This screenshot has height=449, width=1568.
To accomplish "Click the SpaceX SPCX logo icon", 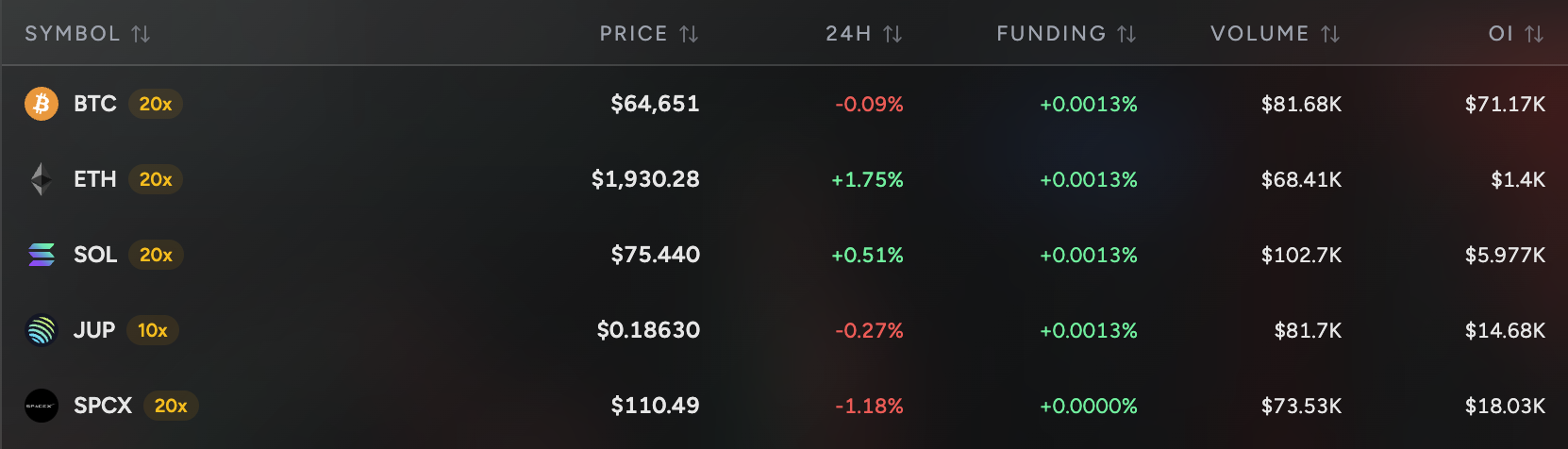I will click(x=42, y=406).
